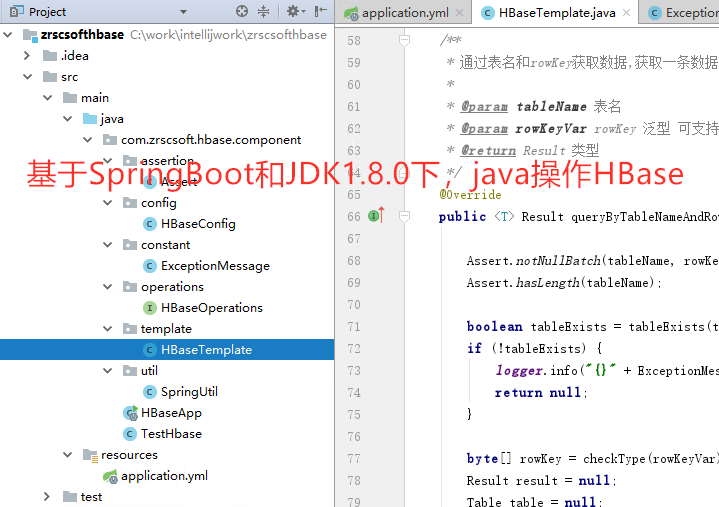Click the zrscsofthbase module icon
This screenshot has height=507, width=719.
(30, 35)
